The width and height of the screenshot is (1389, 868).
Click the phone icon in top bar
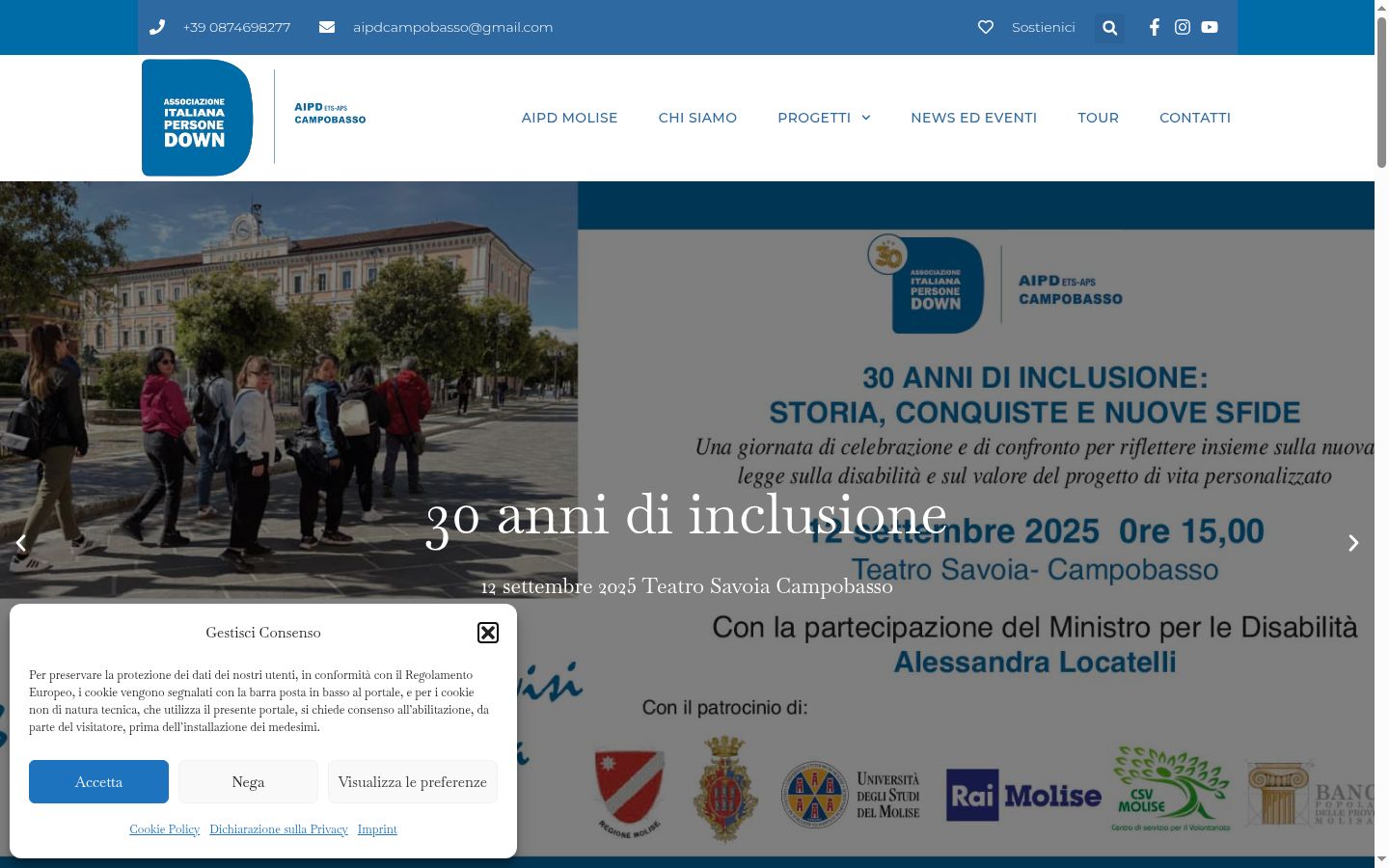click(157, 27)
